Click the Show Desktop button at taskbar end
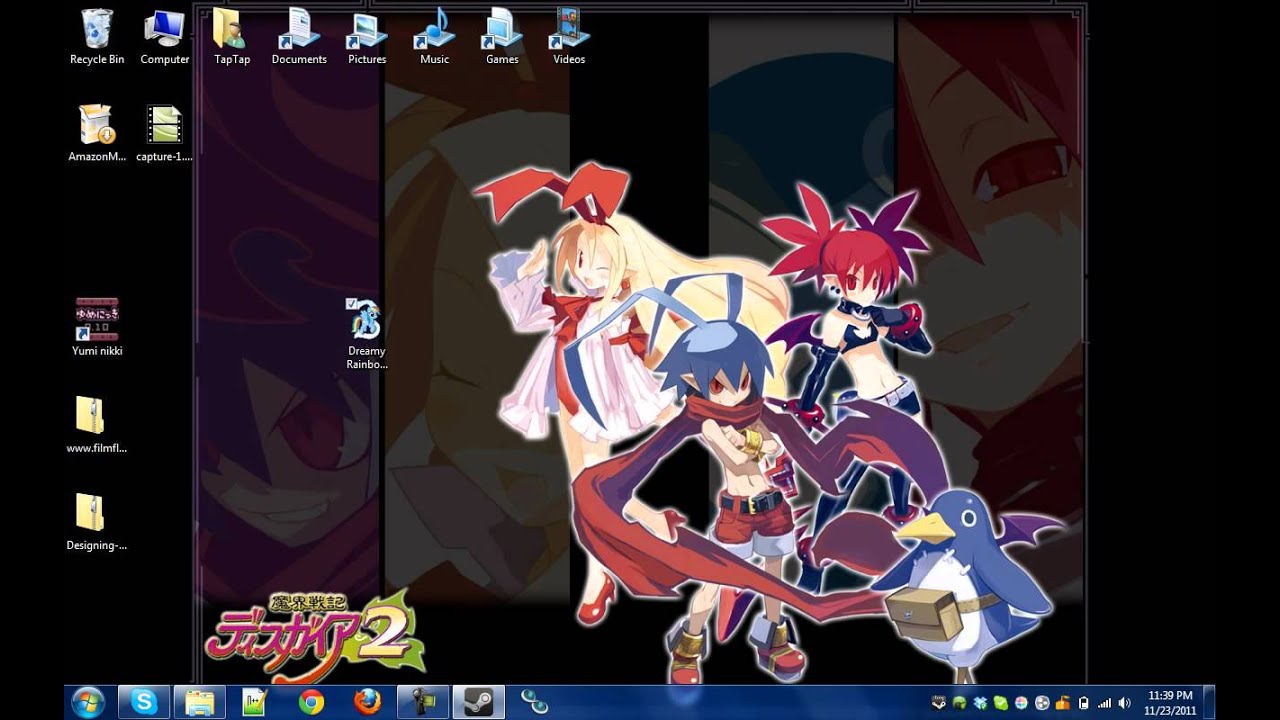 pyautogui.click(x=1209, y=702)
